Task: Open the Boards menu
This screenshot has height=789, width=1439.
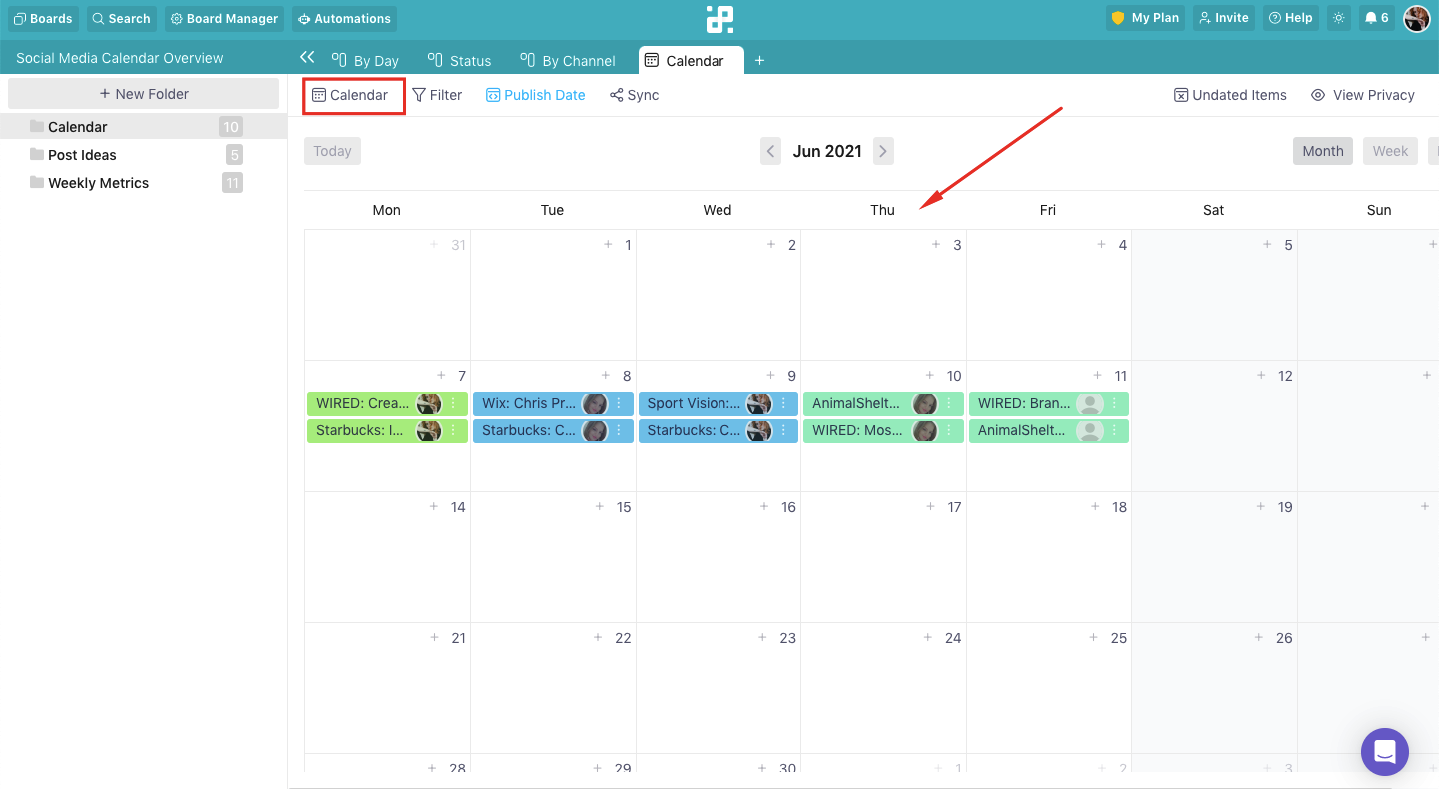Action: 42,18
